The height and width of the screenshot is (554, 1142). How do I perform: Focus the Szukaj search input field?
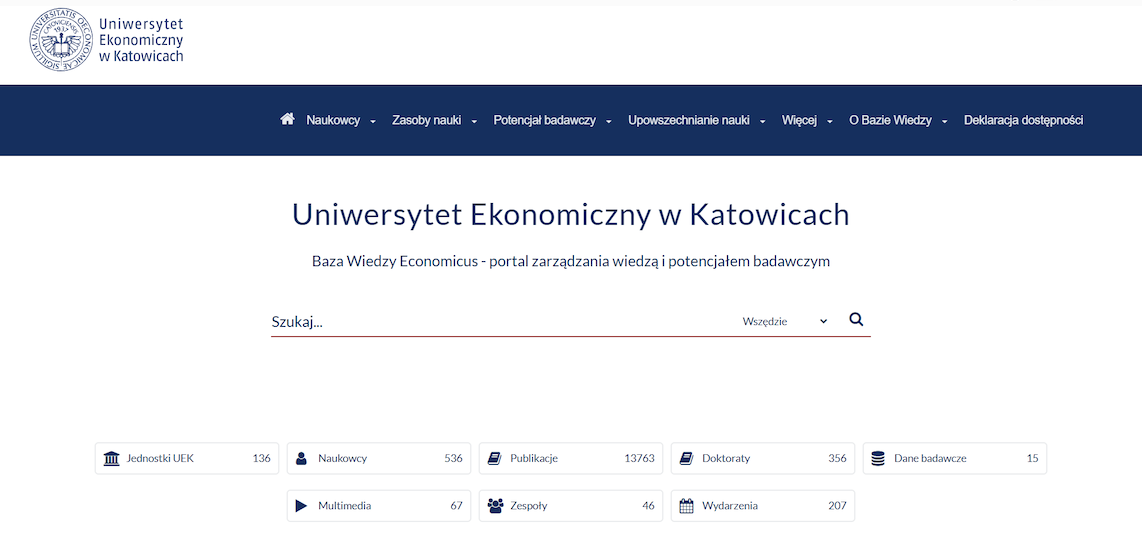[x=503, y=322]
